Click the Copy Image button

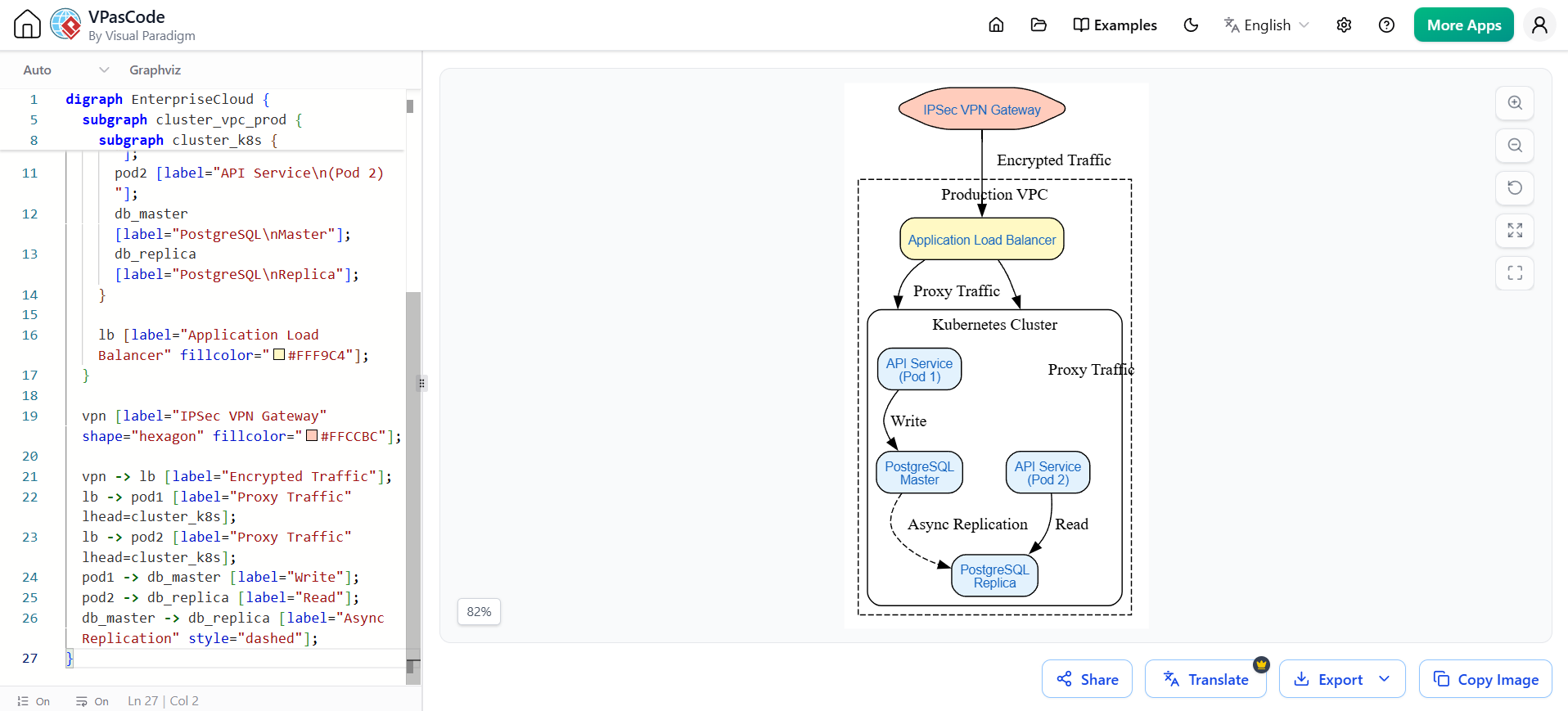tap(1485, 679)
